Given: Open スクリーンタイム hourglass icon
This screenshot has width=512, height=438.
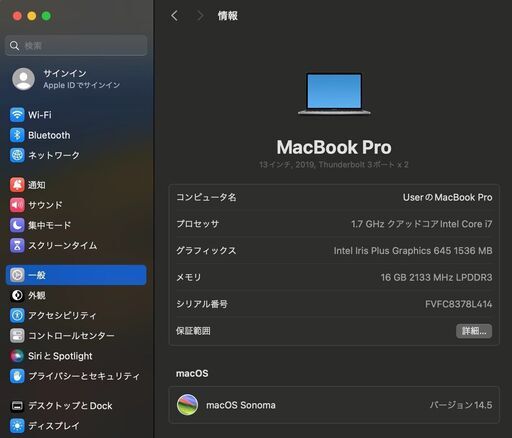Looking at the screenshot, I should pos(17,245).
